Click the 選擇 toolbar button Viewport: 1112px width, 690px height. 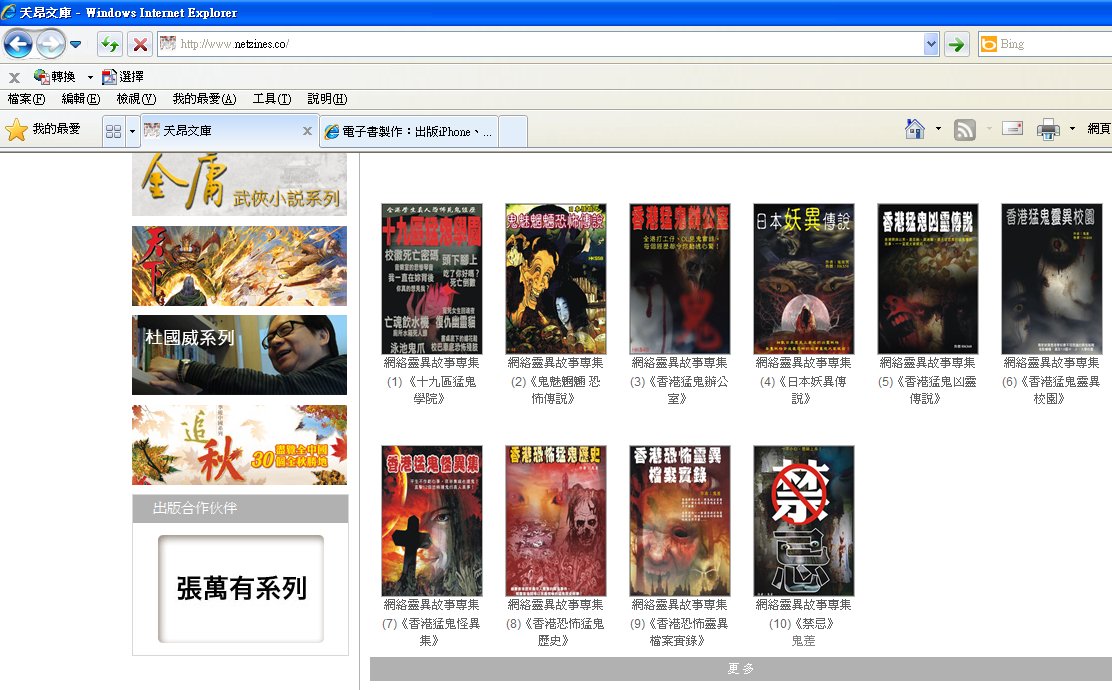(x=123, y=77)
